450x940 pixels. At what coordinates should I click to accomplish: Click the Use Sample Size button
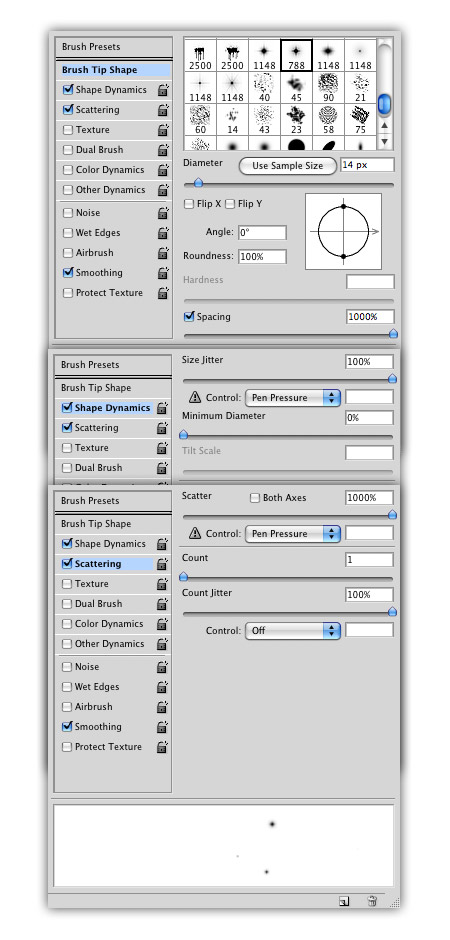click(x=288, y=166)
